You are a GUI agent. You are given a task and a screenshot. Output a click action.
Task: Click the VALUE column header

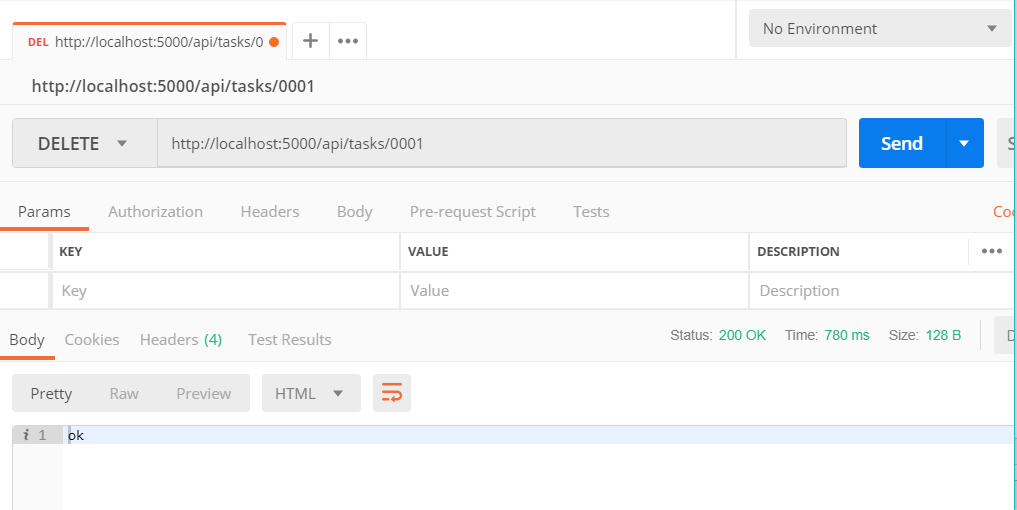coord(428,252)
